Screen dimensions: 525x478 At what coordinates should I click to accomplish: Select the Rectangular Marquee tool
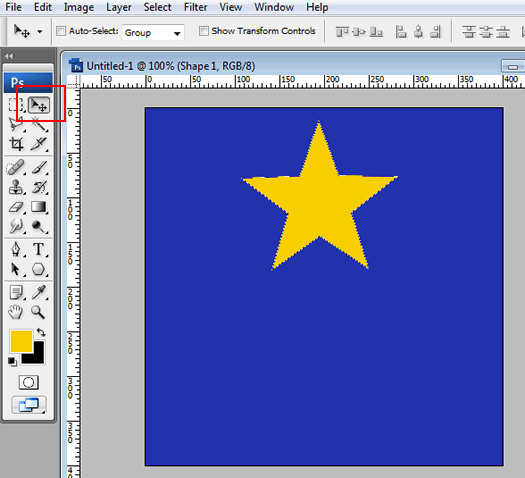click(15, 105)
